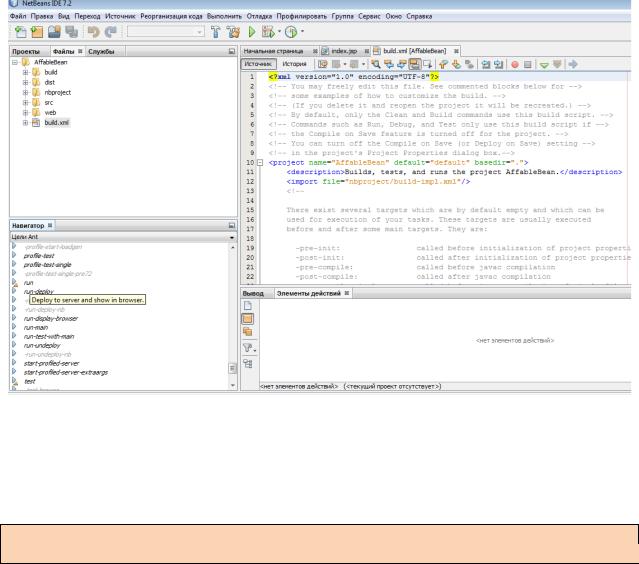Click the Clean and Build icon
This screenshot has width=639, height=564.
234,32
